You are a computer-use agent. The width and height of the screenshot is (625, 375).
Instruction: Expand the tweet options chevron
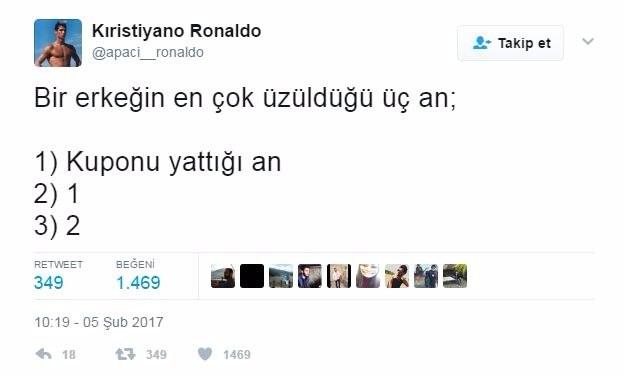[x=588, y=41]
